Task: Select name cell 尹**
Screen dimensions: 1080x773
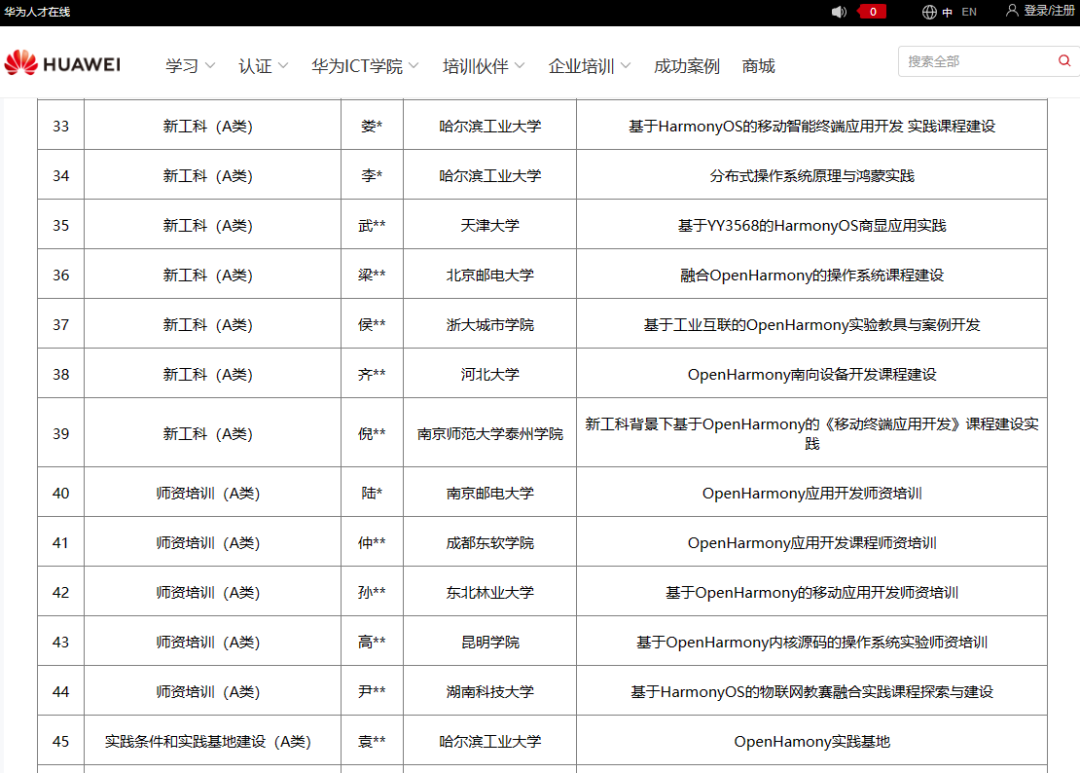Action: 372,691
